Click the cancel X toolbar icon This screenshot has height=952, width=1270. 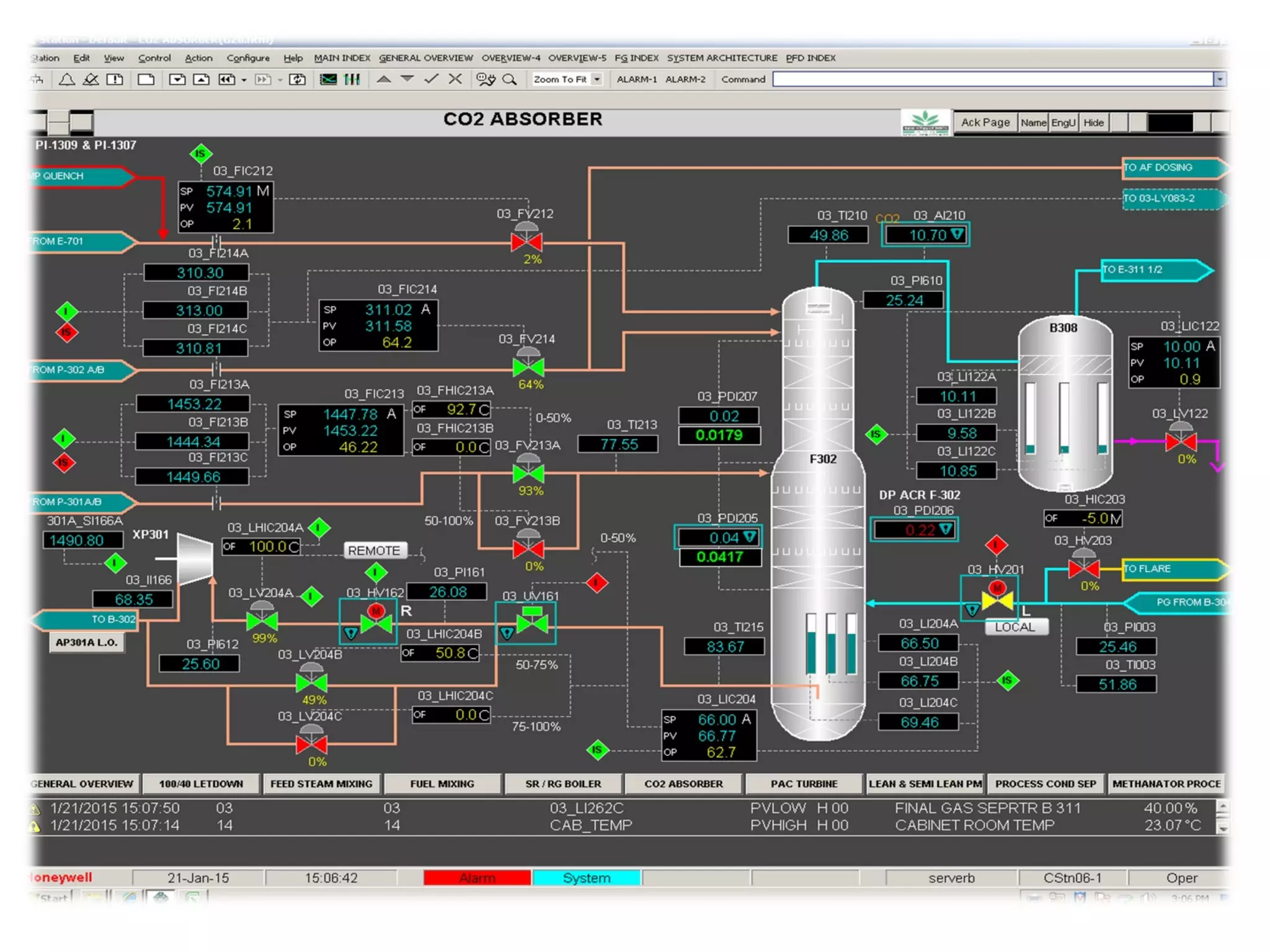pos(455,79)
